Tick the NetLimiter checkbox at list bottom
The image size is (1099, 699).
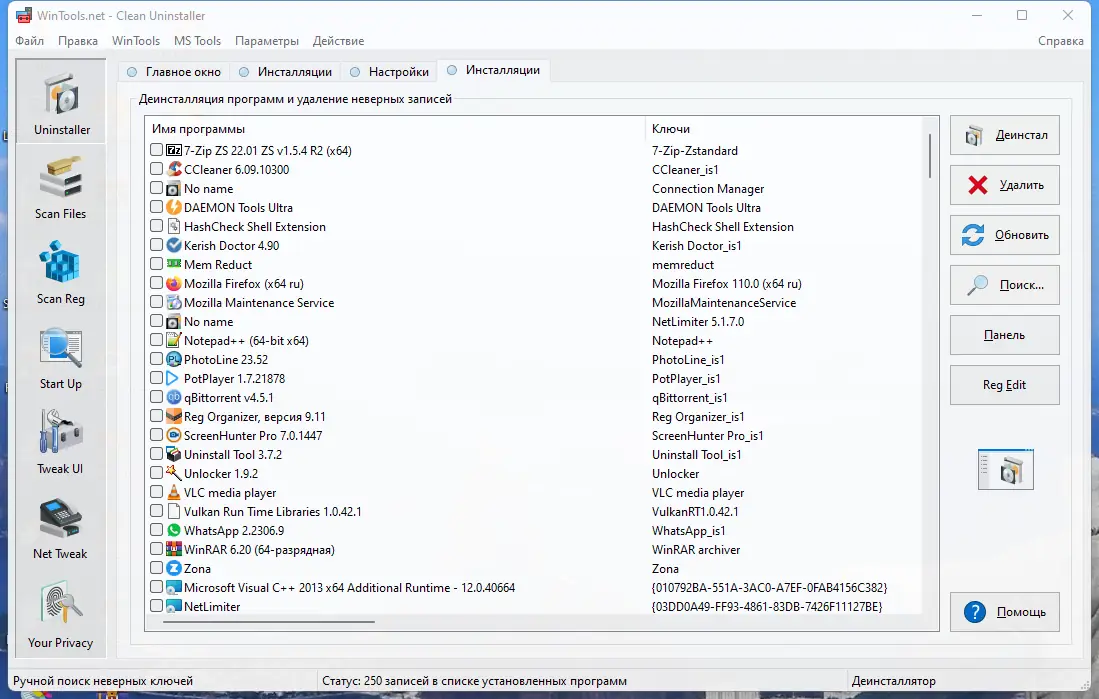pyautogui.click(x=156, y=606)
